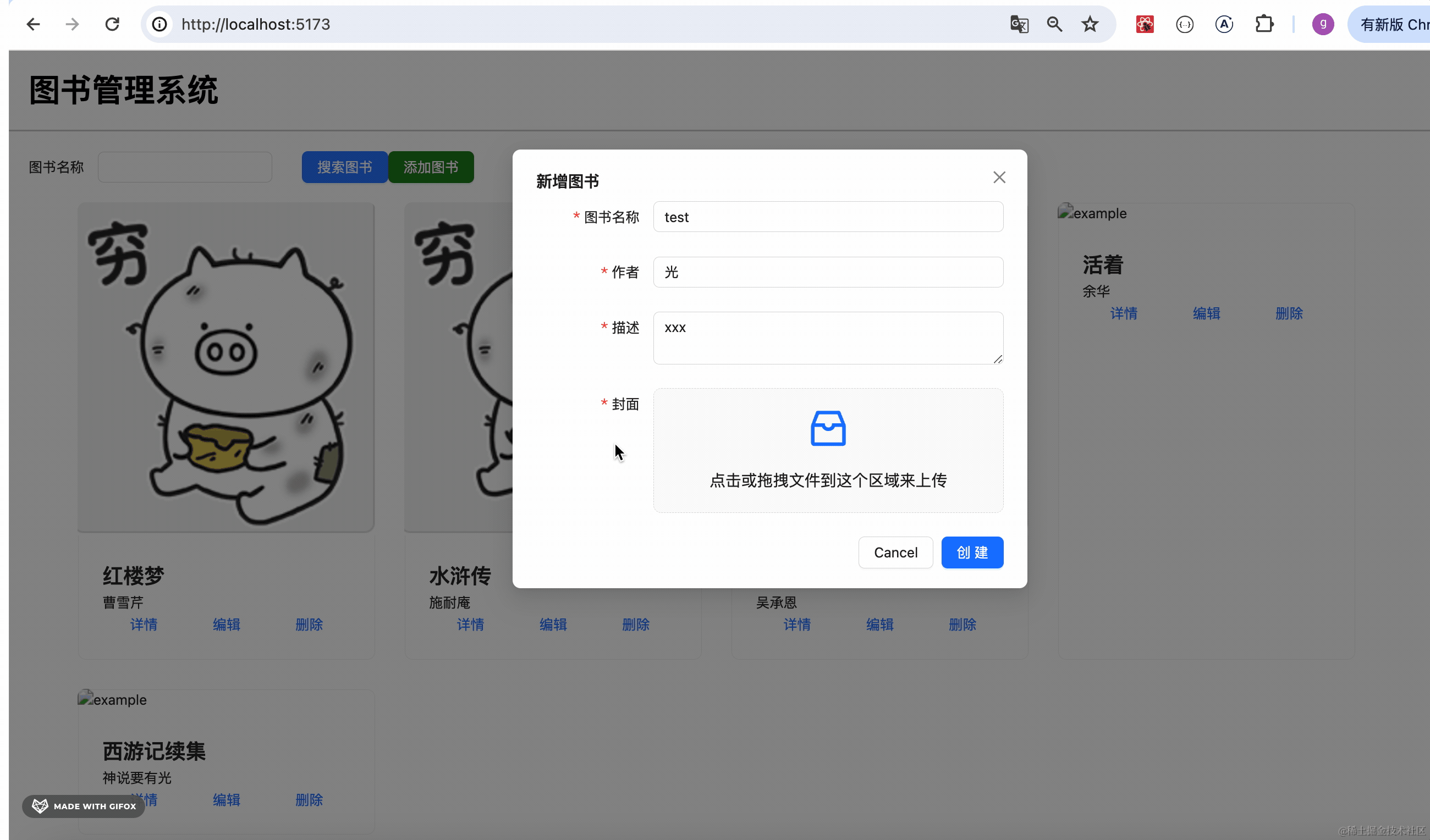Click the upload inbox icon in the cover area
1430x840 pixels.
[x=827, y=429]
